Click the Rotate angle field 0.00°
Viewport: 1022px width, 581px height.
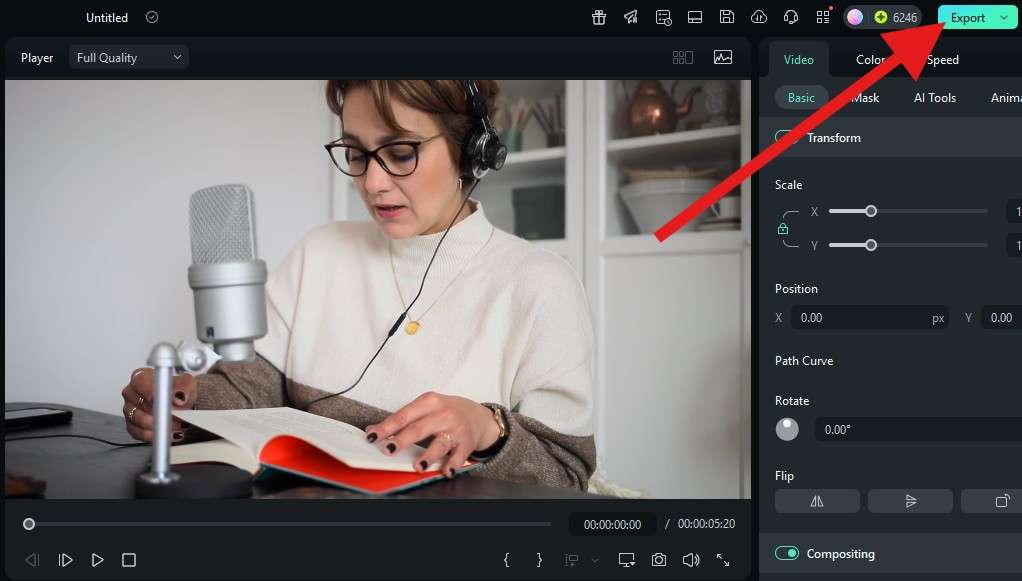point(918,430)
